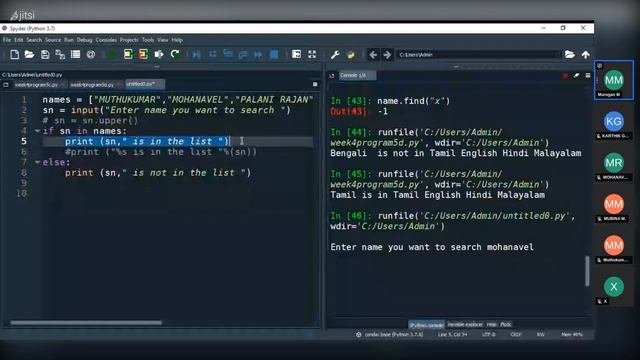Switch to week4program5d.py tab
The width and height of the screenshot is (640, 360).
96,85
